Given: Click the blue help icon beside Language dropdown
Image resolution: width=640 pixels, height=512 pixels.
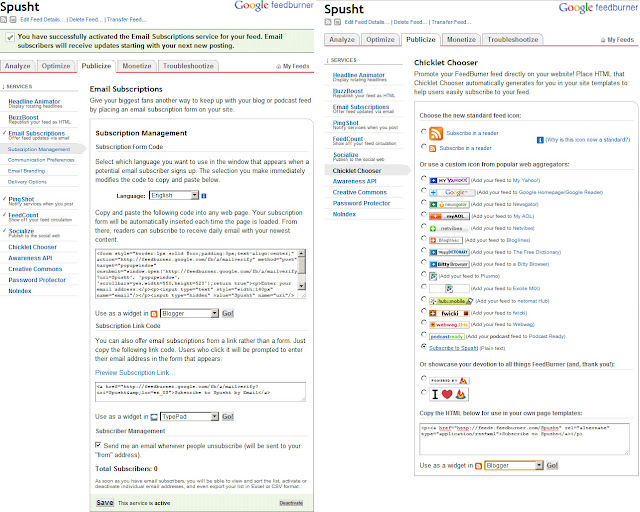Looking at the screenshot, I should click(x=204, y=196).
